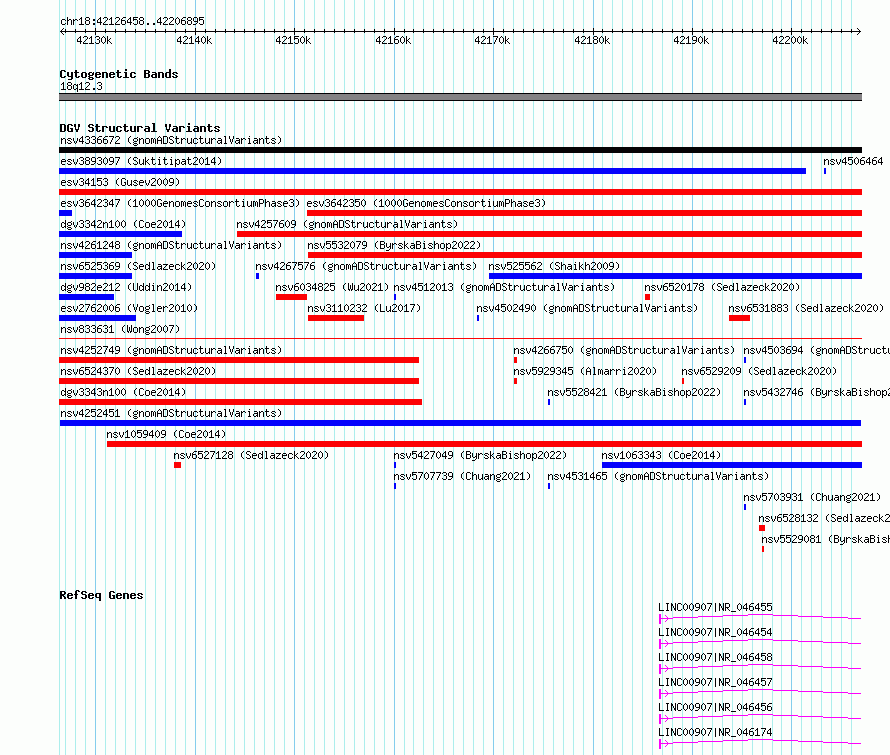The height and width of the screenshot is (755, 890).
Task: Select the nsv6034825 (Wu2021) red bar
Action: click(291, 297)
